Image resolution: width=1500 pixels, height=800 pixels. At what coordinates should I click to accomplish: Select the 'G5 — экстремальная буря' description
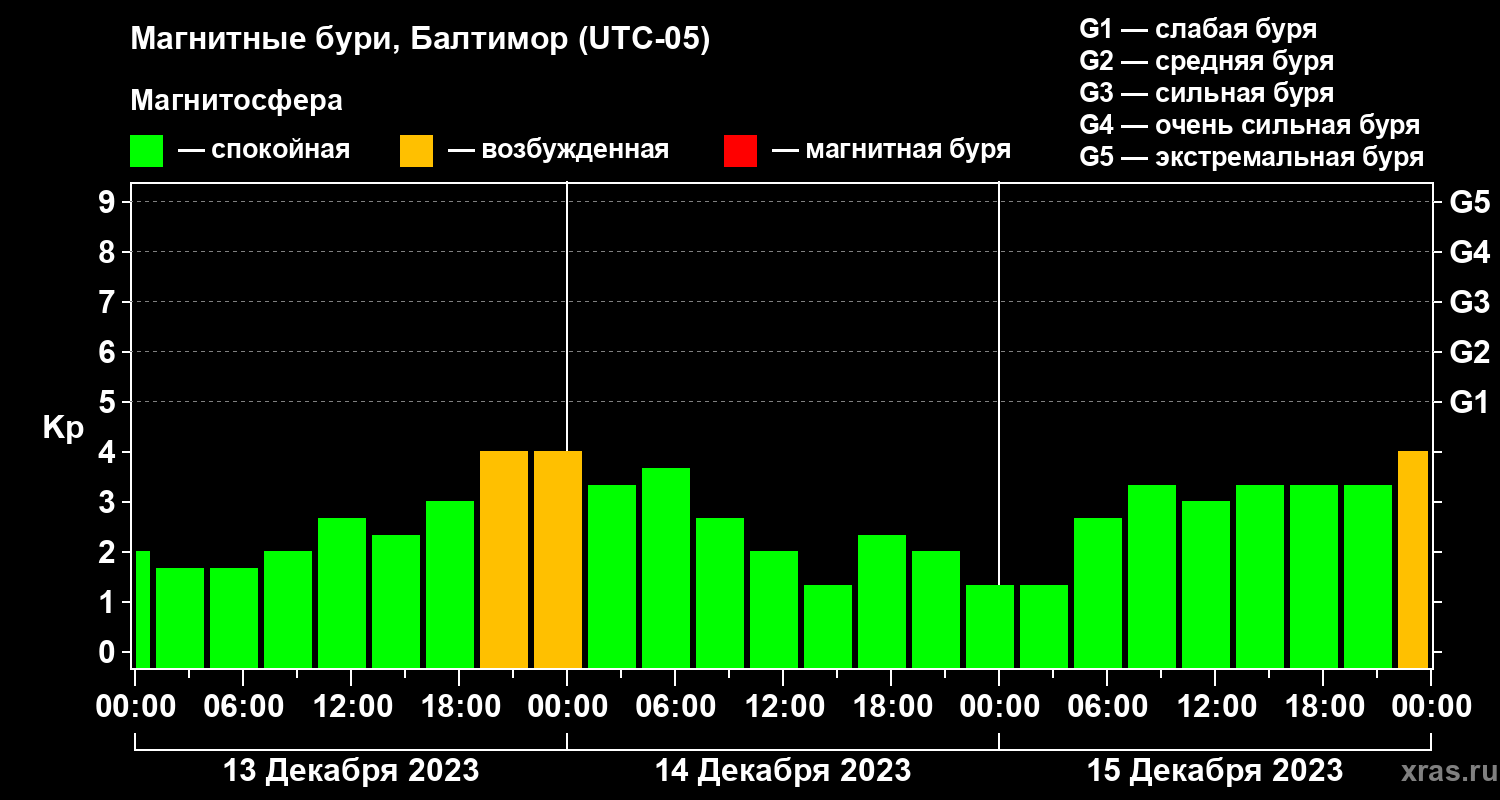point(1252,157)
